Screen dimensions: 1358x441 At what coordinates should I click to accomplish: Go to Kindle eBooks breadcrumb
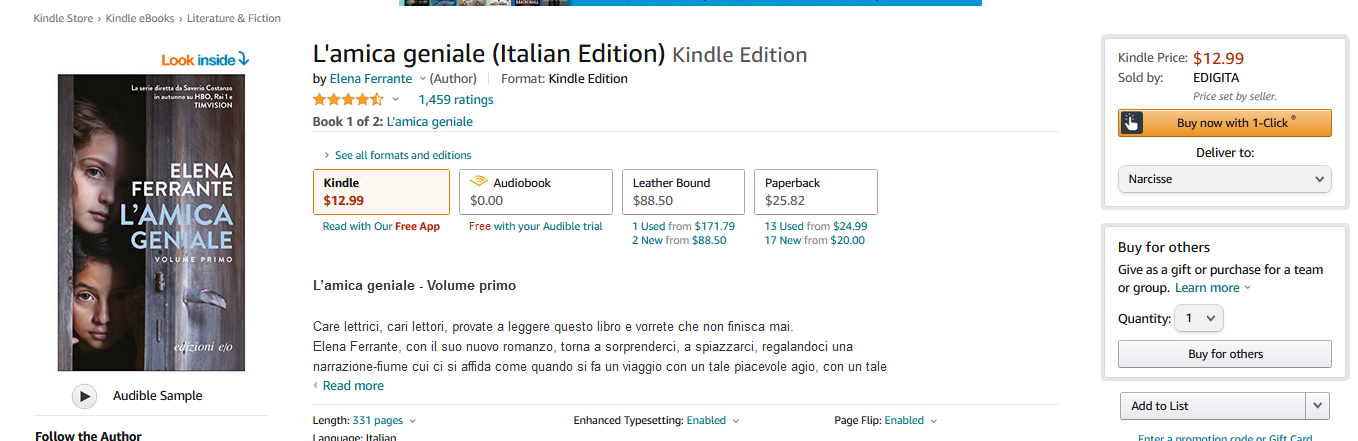click(x=141, y=18)
